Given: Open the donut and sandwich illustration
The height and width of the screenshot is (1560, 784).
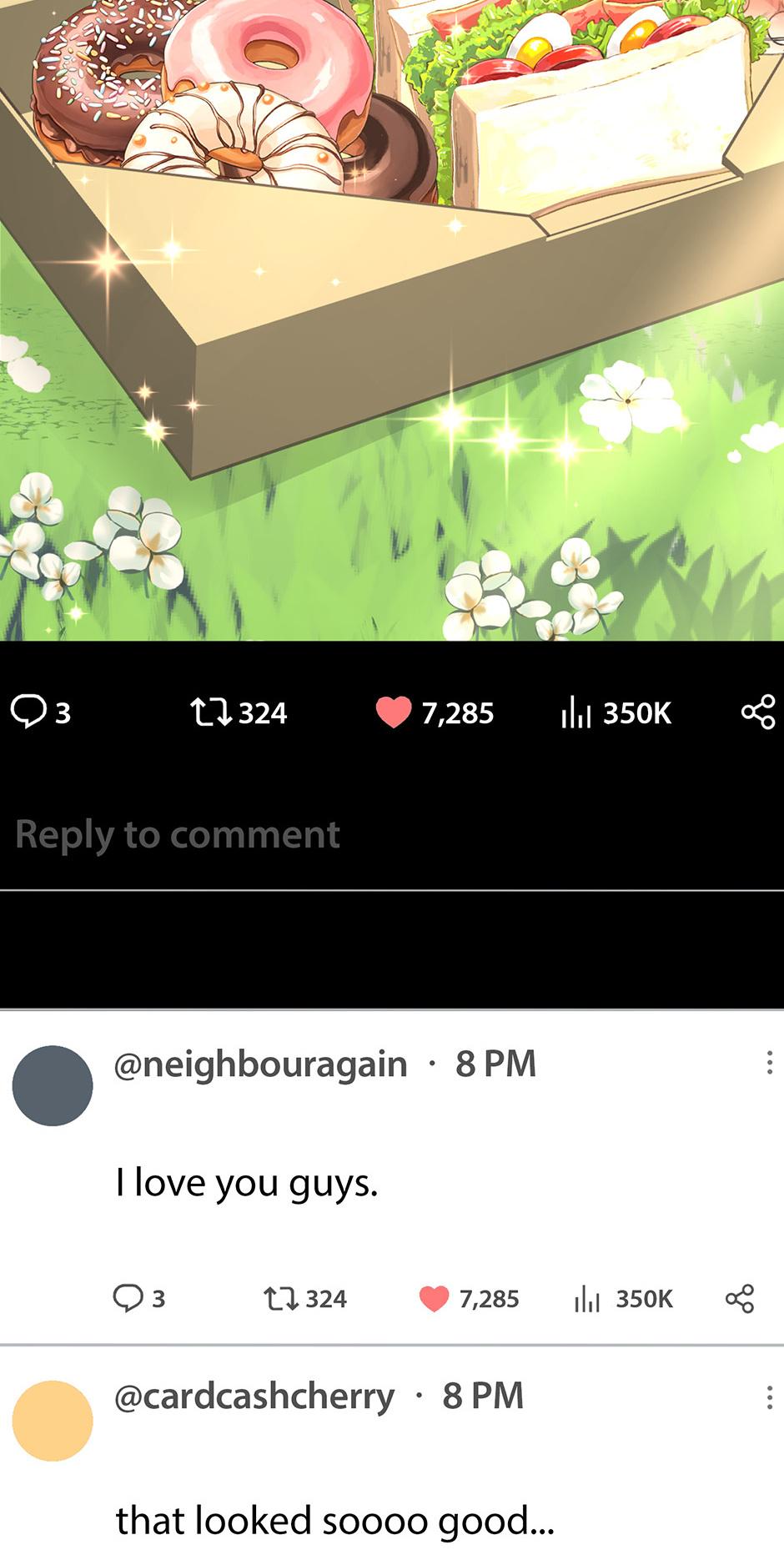Looking at the screenshot, I should [x=392, y=320].
